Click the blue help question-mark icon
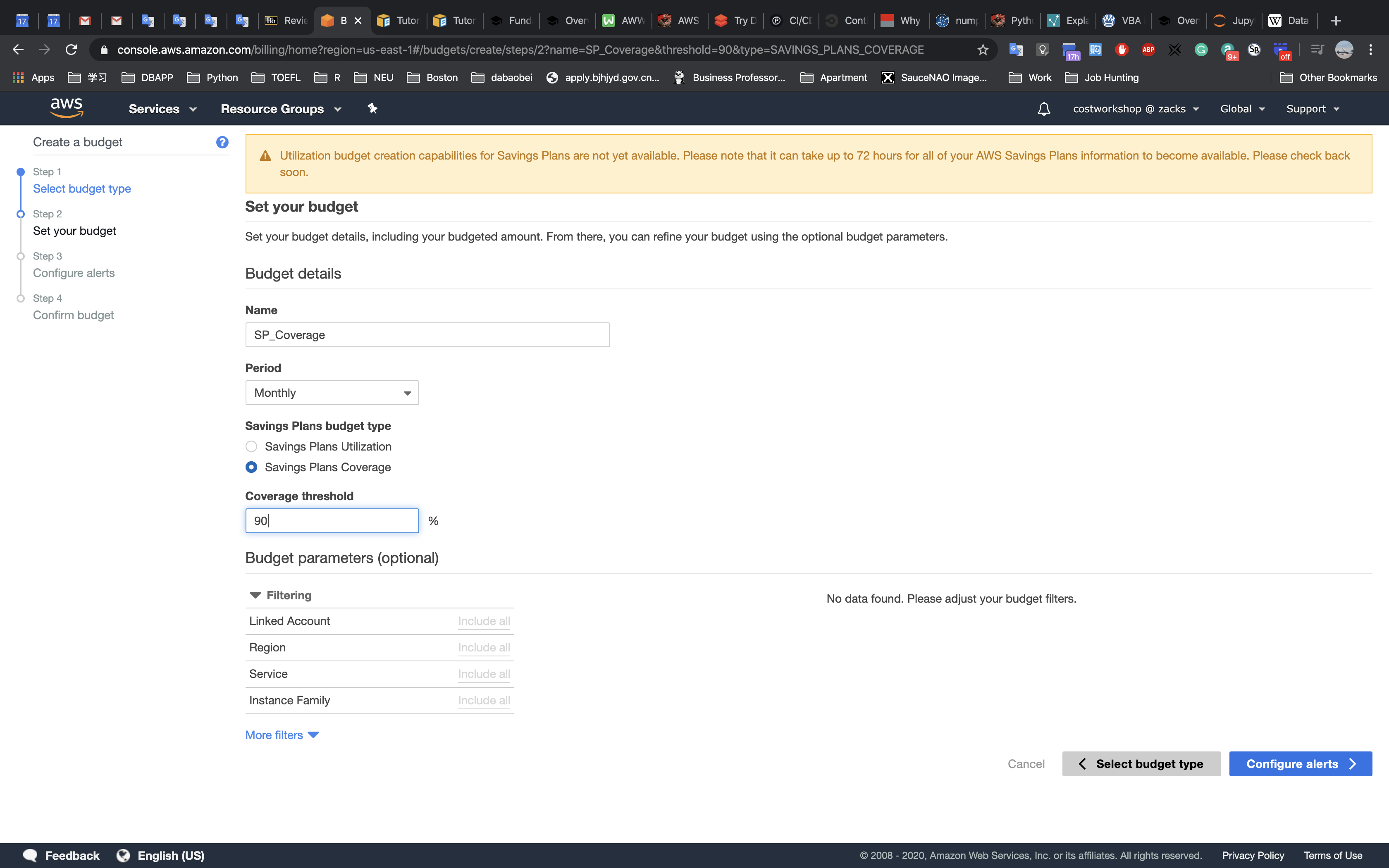This screenshot has height=868, width=1389. click(x=222, y=142)
